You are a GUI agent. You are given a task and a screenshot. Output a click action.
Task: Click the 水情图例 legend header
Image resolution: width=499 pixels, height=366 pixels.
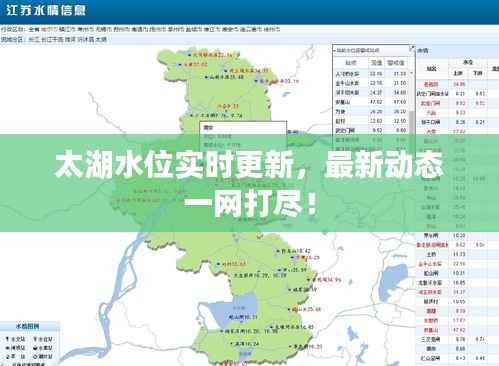coord(28,326)
